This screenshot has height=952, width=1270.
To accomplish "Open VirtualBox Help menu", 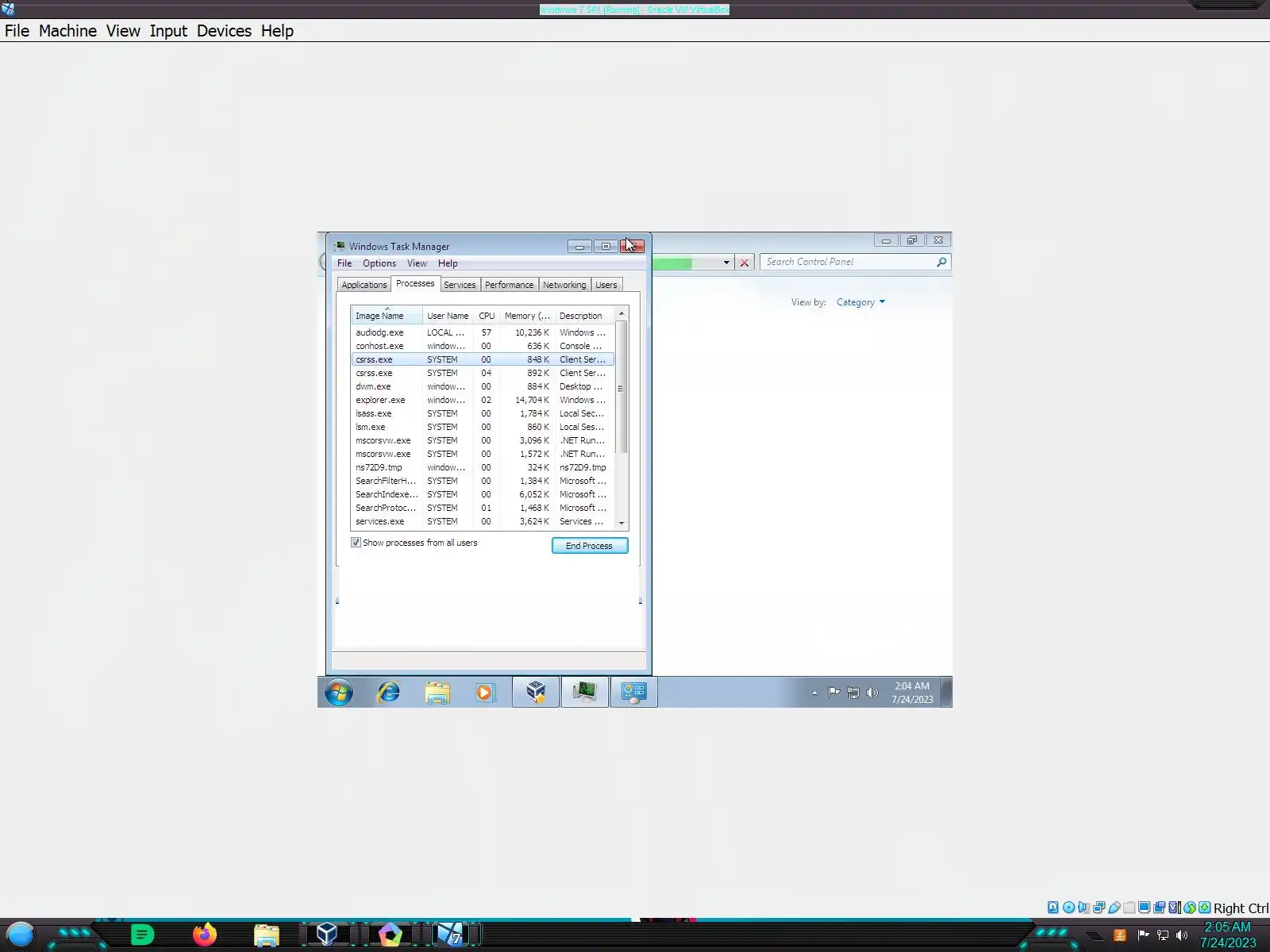I will point(277,31).
